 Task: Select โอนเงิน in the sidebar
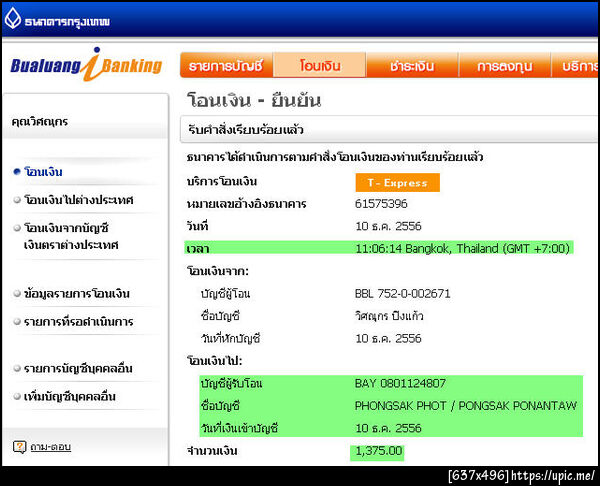[x=43, y=172]
